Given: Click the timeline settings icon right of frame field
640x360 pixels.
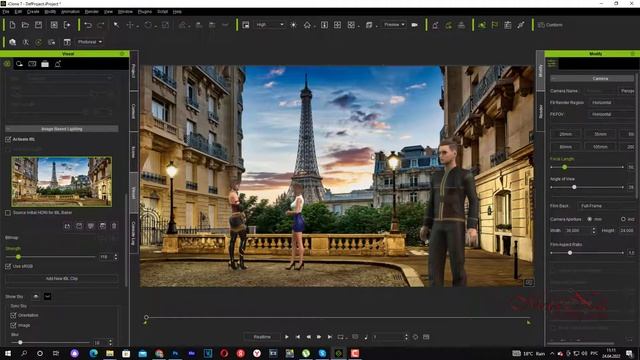Looking at the screenshot, I should point(415,337).
